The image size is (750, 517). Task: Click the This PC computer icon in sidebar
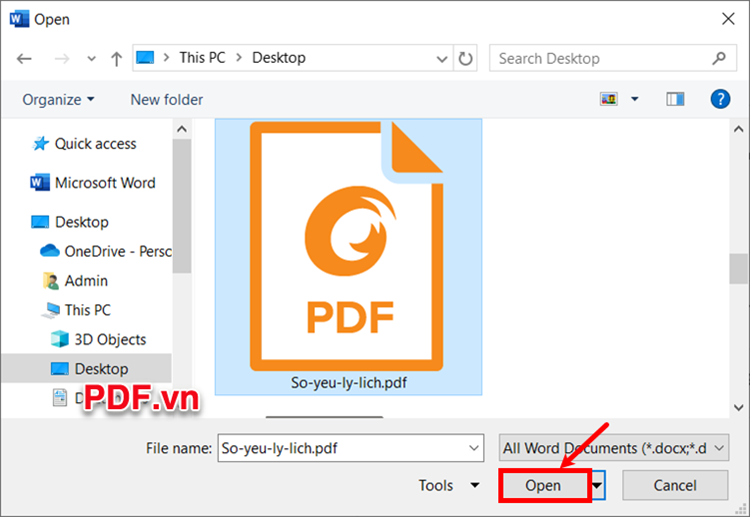coord(50,310)
